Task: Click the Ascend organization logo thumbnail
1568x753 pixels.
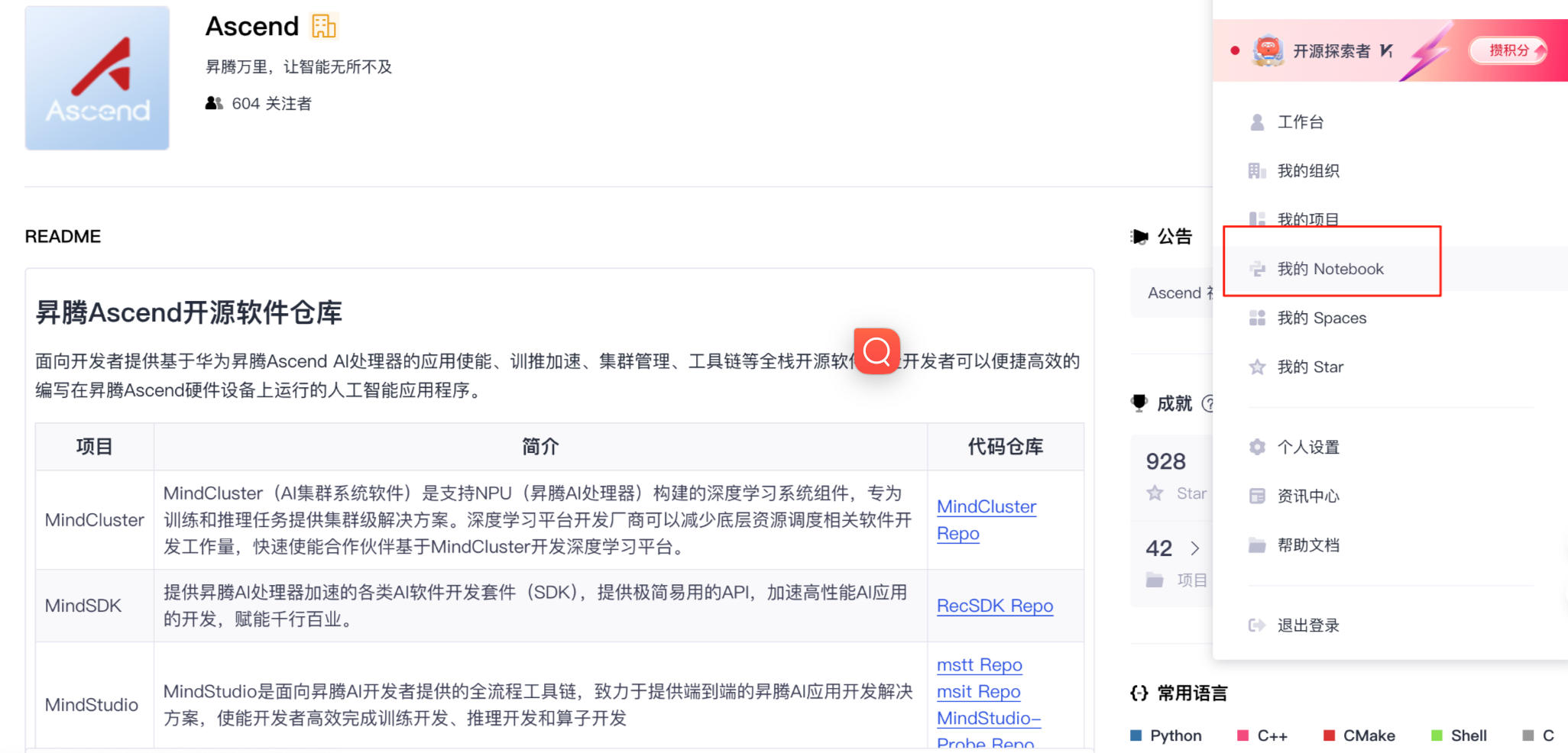Action: click(97, 78)
